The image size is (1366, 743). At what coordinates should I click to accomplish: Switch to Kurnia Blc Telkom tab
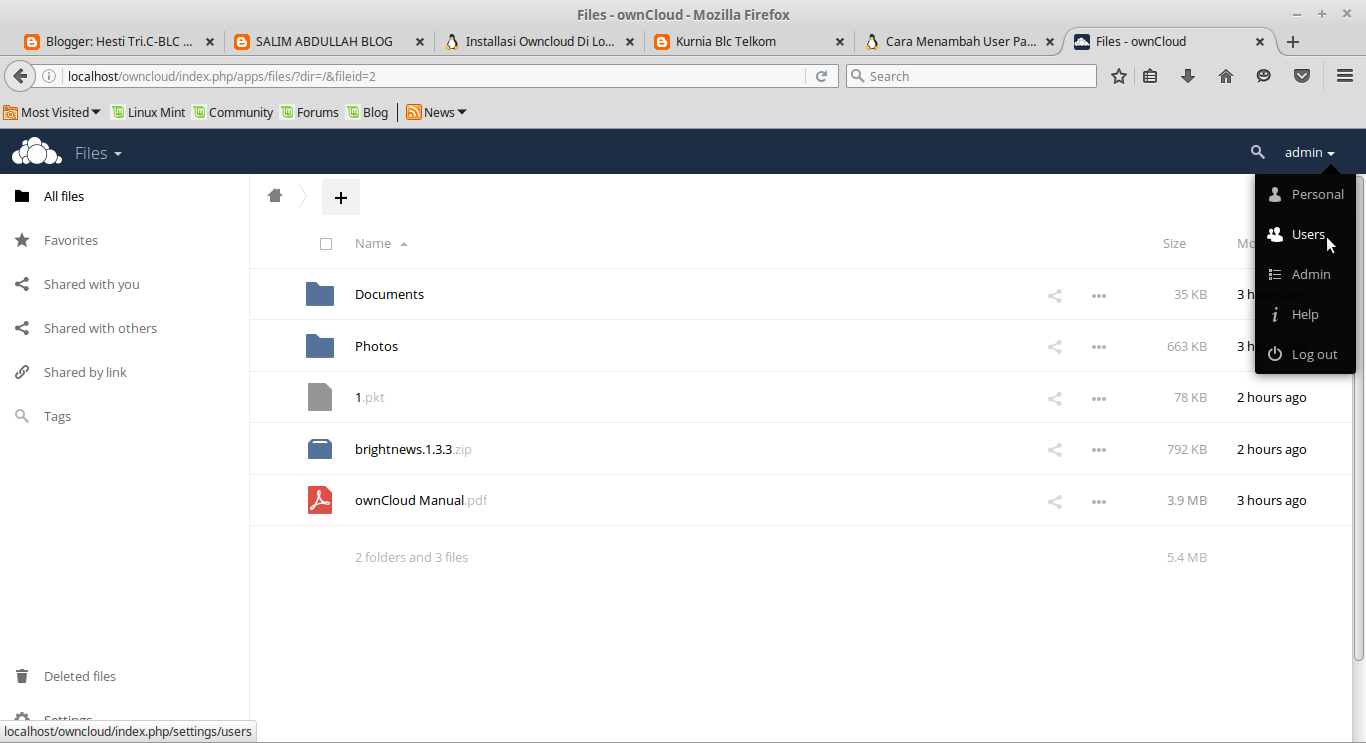750,42
